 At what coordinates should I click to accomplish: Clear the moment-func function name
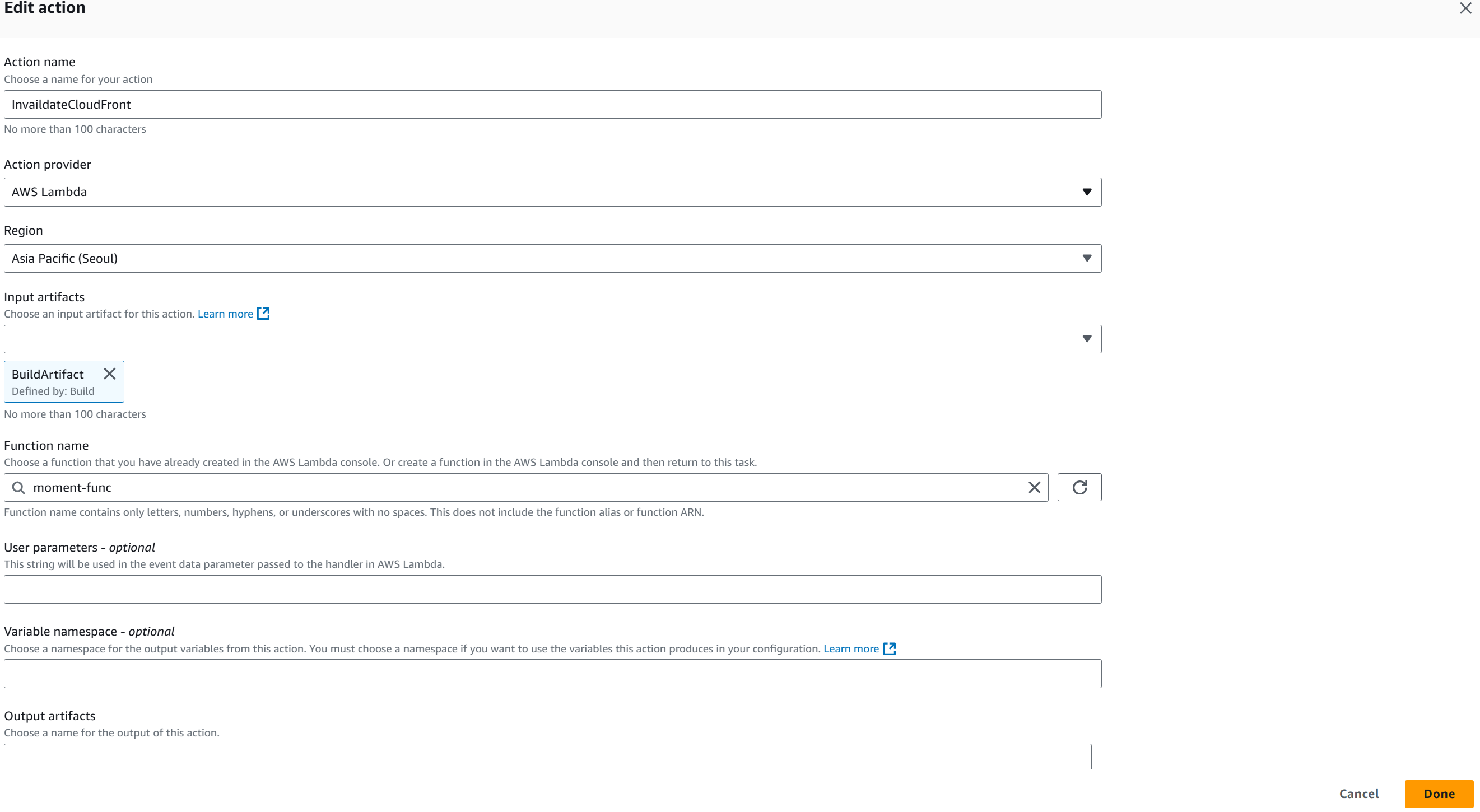(1034, 488)
